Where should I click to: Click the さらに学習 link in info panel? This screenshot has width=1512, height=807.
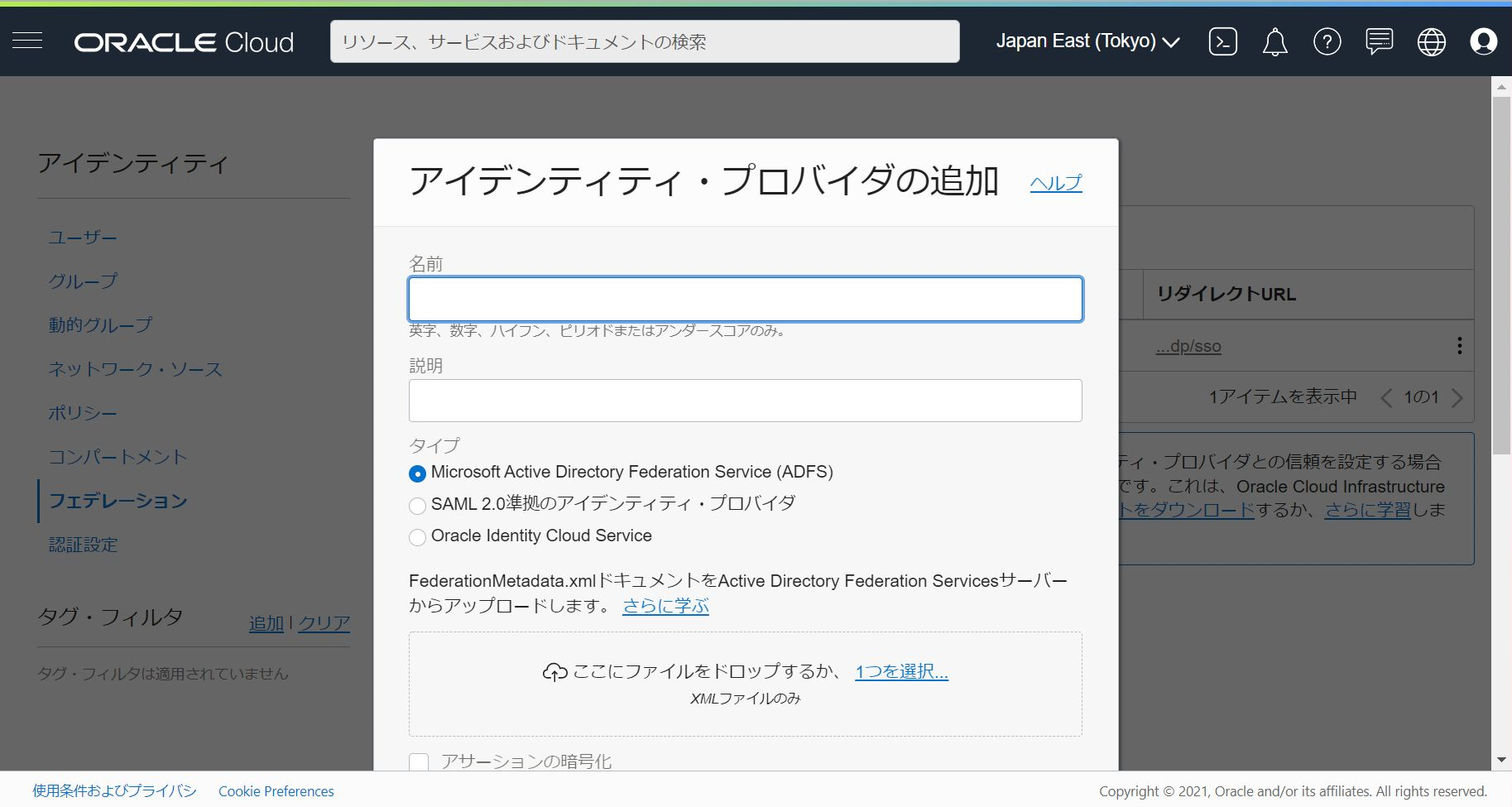[1367, 510]
